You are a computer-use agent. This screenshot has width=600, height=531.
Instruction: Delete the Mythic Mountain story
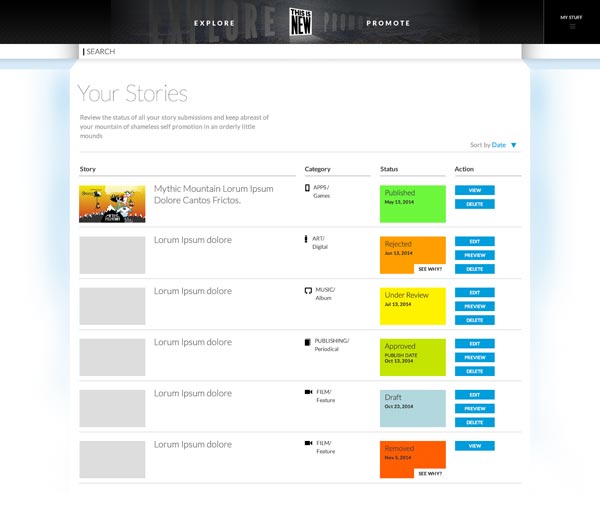(x=475, y=204)
